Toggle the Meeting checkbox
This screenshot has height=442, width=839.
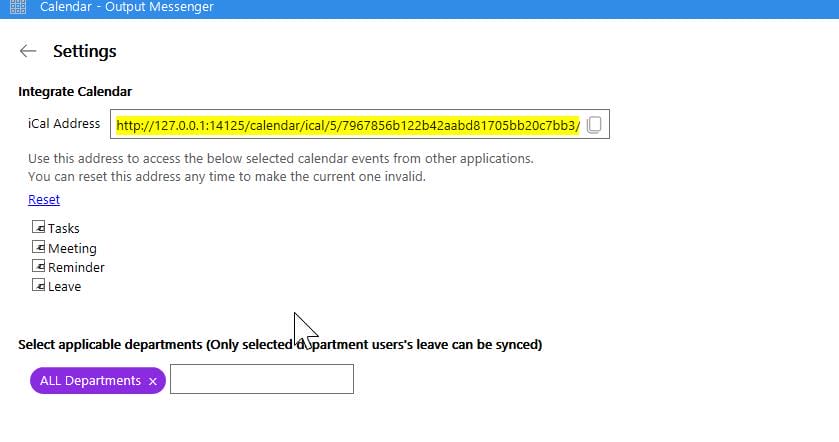(38, 247)
